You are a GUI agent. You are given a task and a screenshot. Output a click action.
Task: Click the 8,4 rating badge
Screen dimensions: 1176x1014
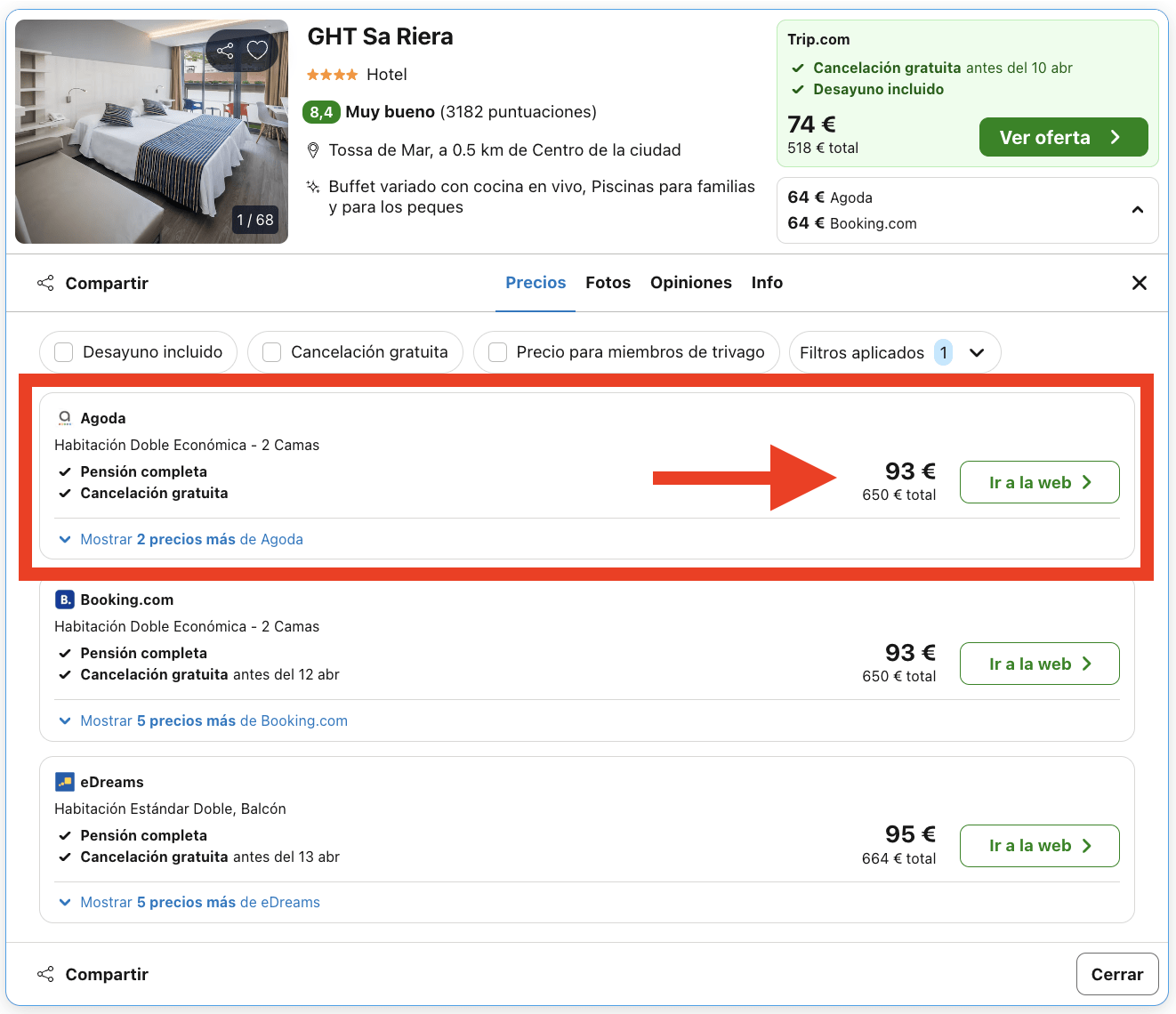321,112
